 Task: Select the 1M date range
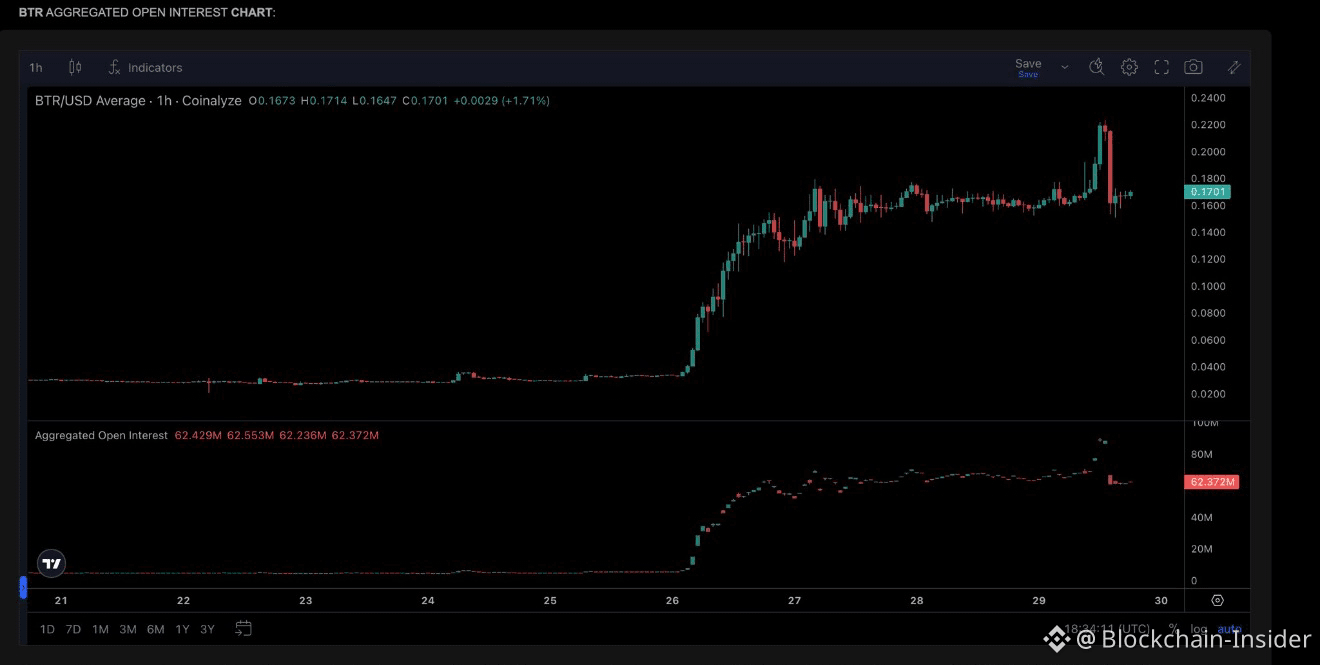pyautogui.click(x=100, y=629)
